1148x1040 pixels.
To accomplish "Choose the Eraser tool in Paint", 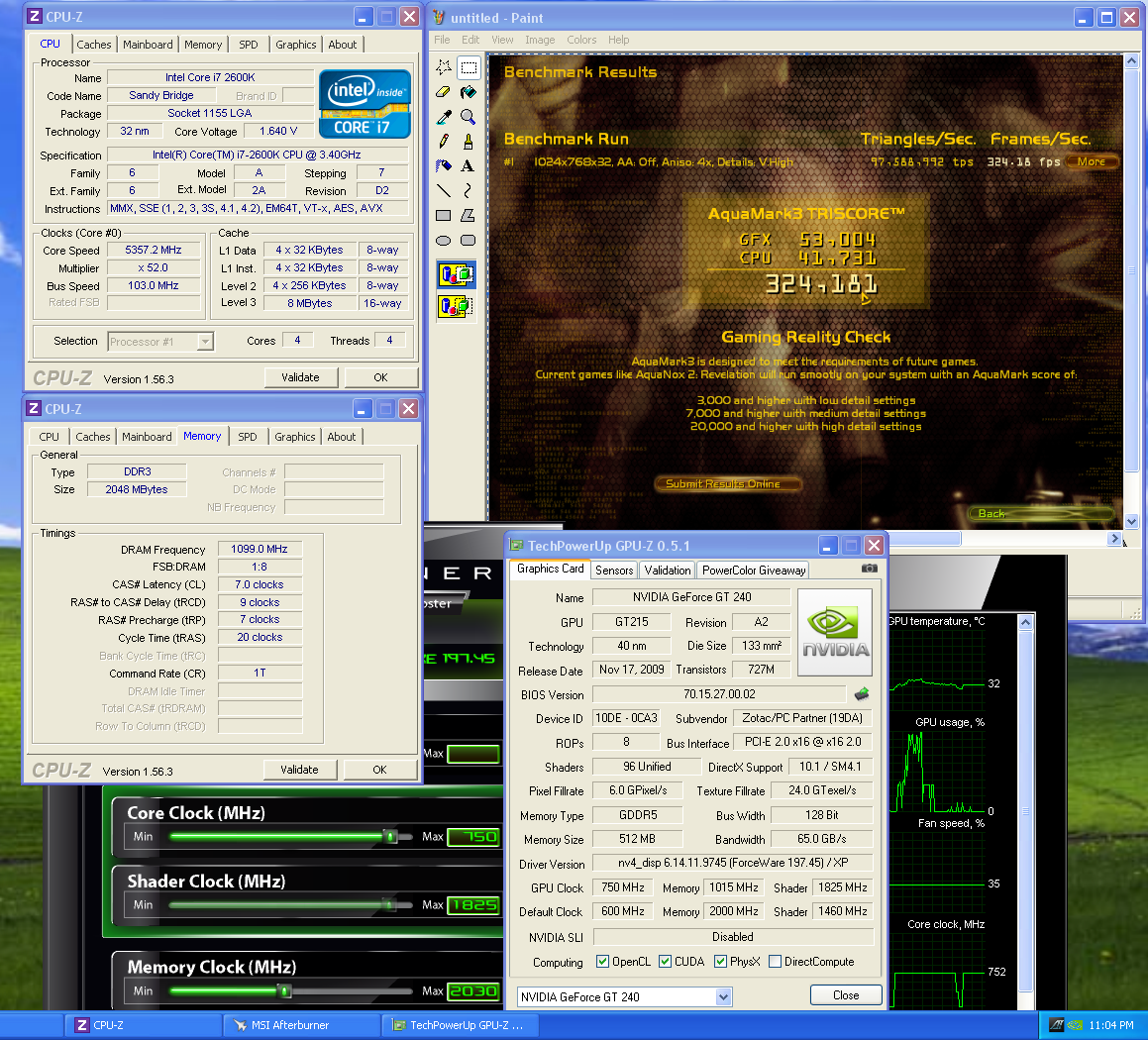I will tap(444, 93).
